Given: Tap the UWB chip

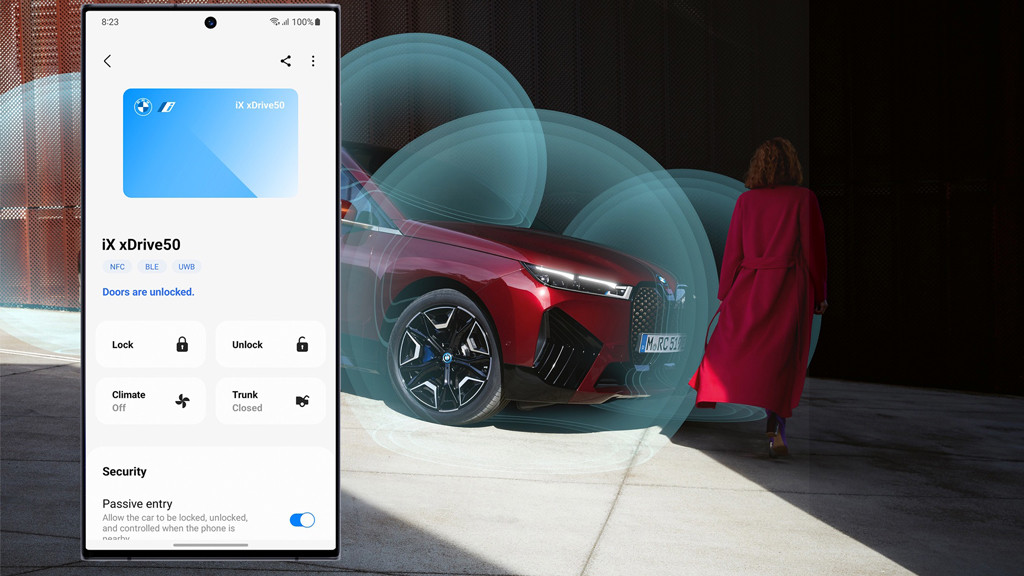Looking at the screenshot, I should tap(187, 267).
